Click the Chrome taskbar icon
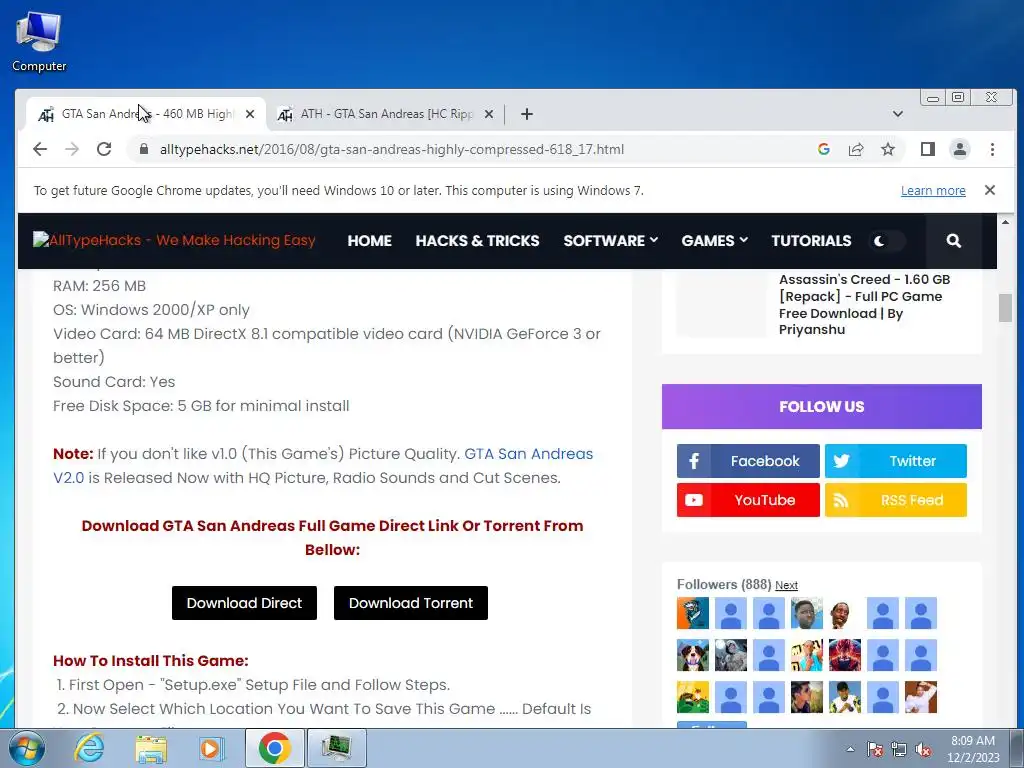Viewport: 1024px width, 768px height. point(274,748)
